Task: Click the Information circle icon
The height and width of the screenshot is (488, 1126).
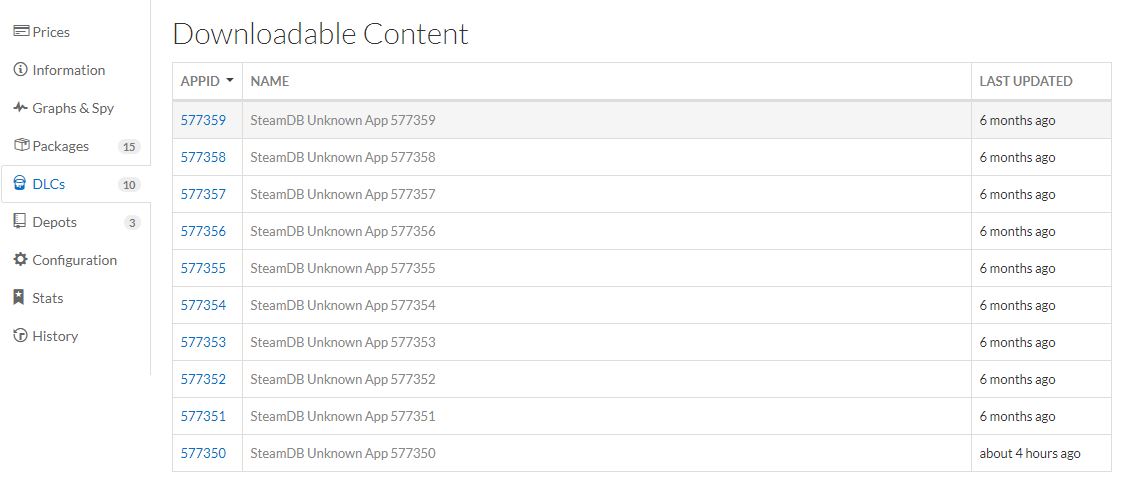Action: coord(20,70)
